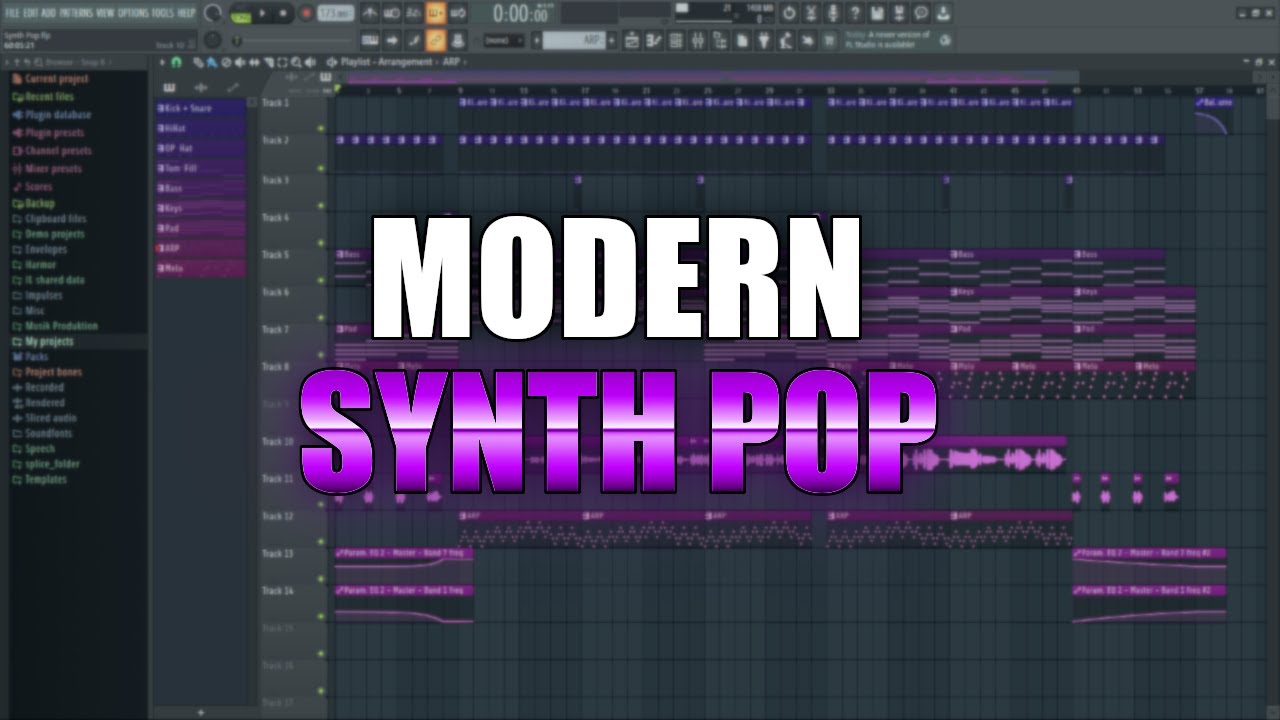Screen dimensions: 1280x720
Task: Toggle the metronome
Action: 370,13
